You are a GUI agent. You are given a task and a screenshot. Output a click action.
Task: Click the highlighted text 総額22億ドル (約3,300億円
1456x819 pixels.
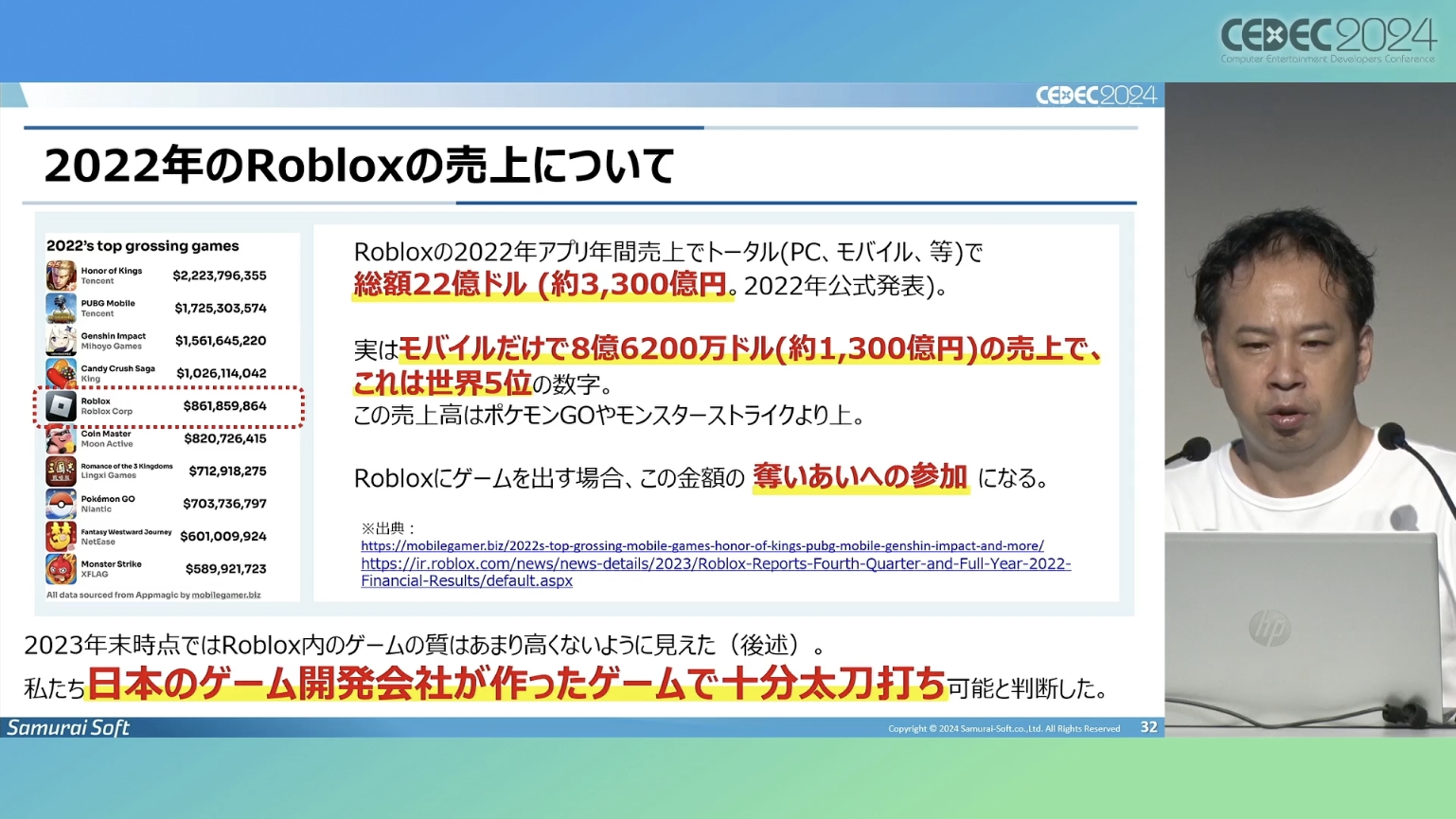tap(541, 284)
